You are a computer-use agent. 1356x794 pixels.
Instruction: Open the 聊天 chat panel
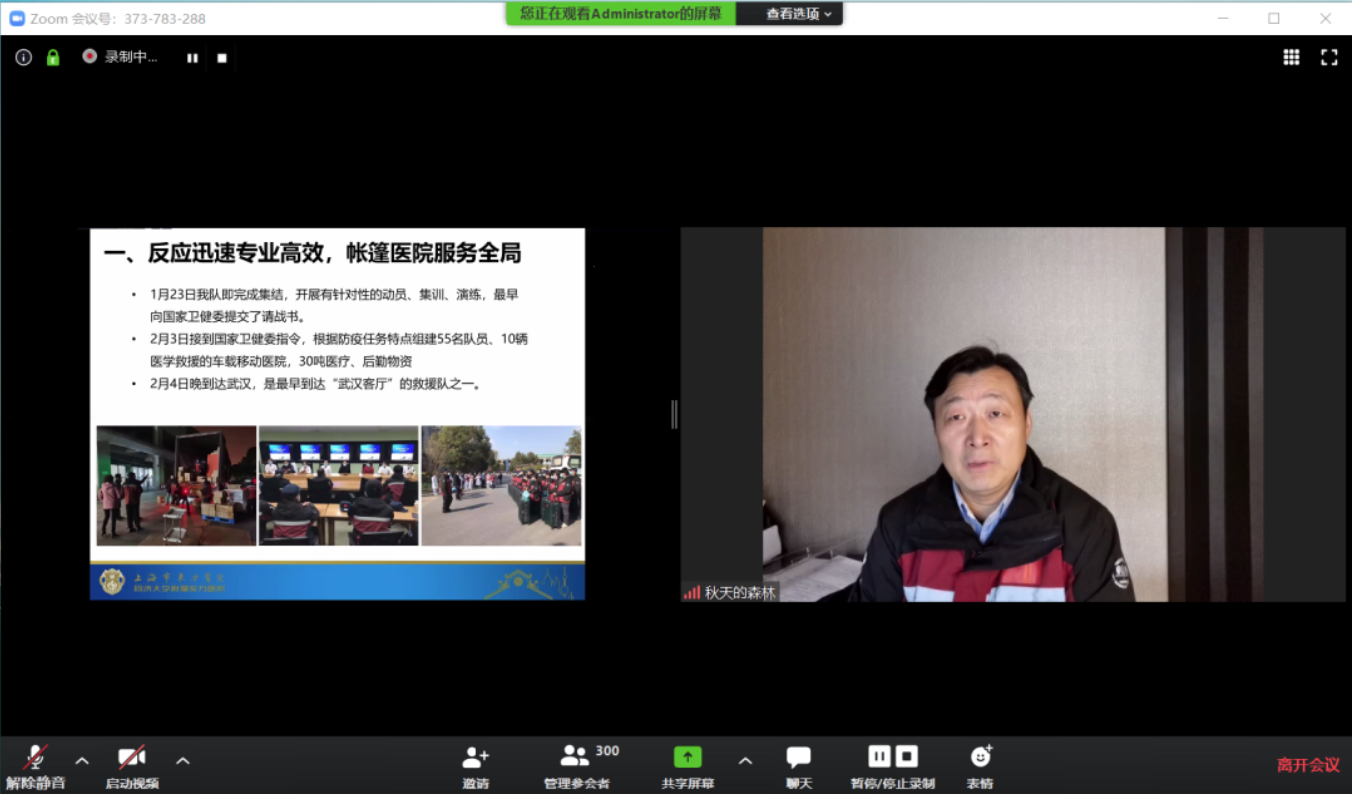click(x=798, y=765)
